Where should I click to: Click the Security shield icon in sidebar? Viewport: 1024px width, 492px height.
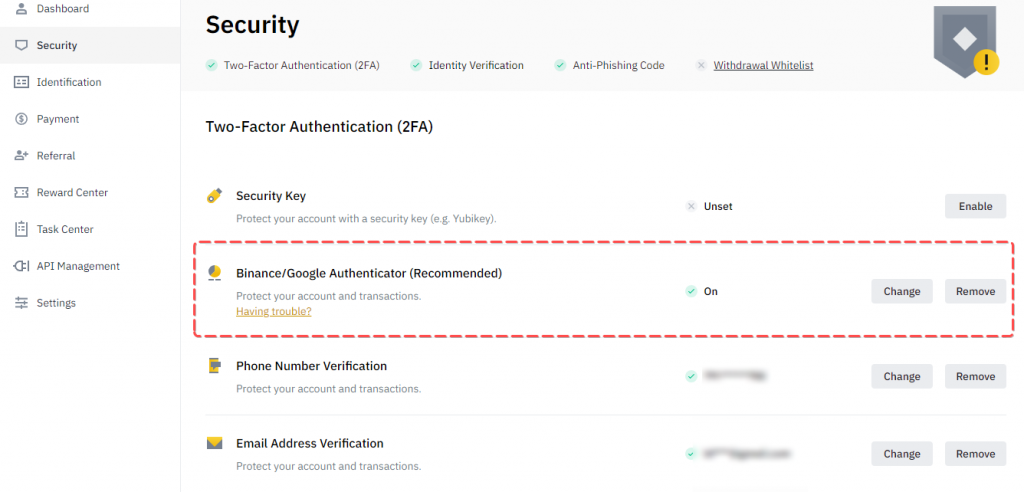coord(22,46)
